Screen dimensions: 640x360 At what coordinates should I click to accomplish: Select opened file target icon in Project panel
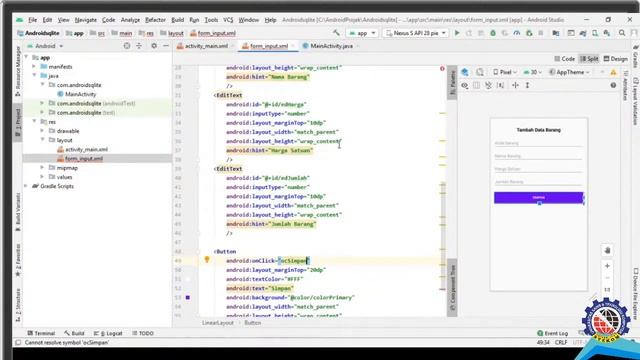(127, 46)
